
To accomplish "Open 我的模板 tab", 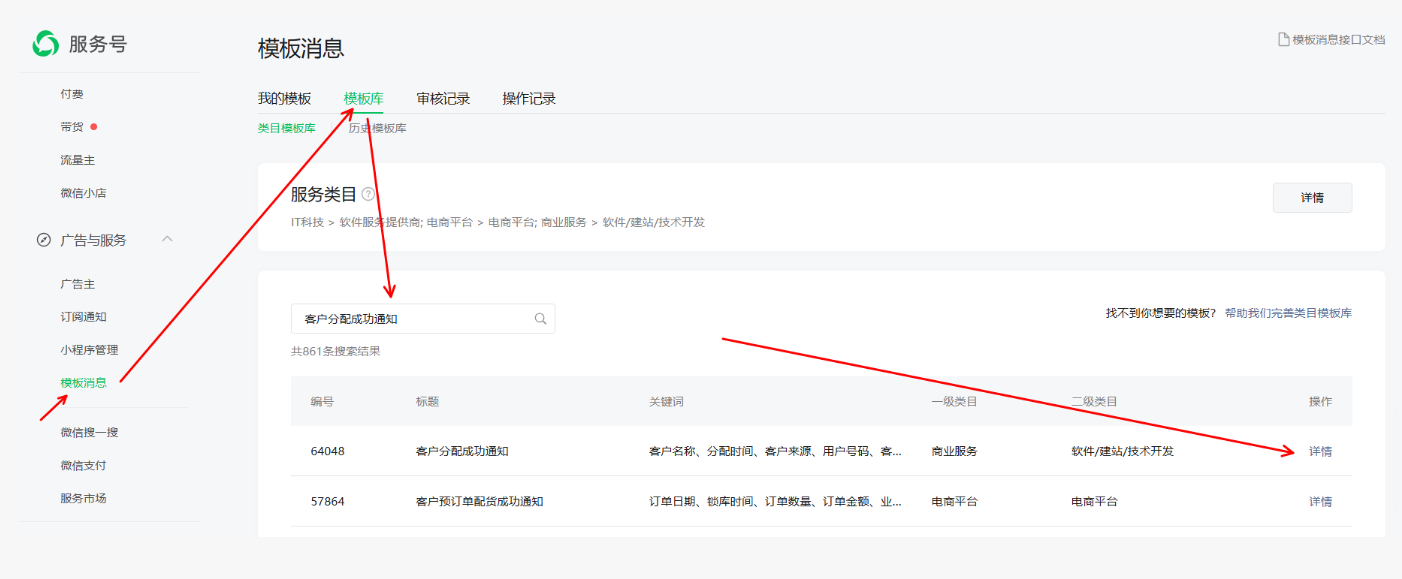I will 284,99.
